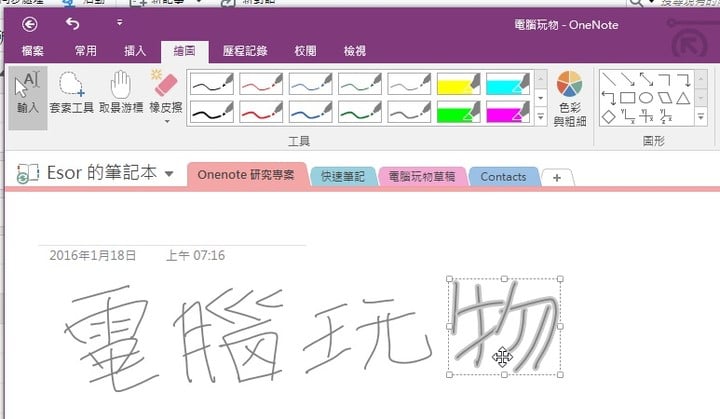Open 色彩與粗細 color and thickness
Screen dimensions: 720x419
pos(569,98)
